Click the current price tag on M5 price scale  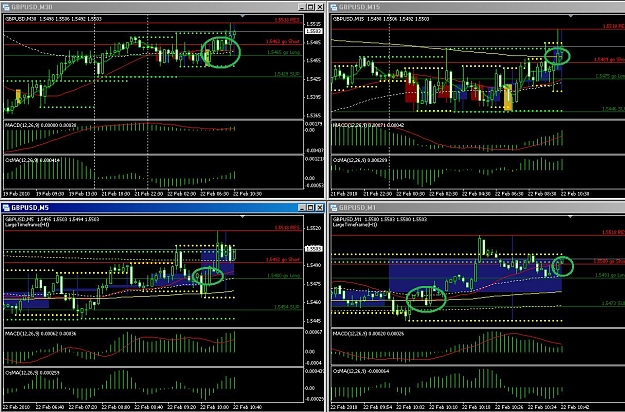click(x=314, y=249)
